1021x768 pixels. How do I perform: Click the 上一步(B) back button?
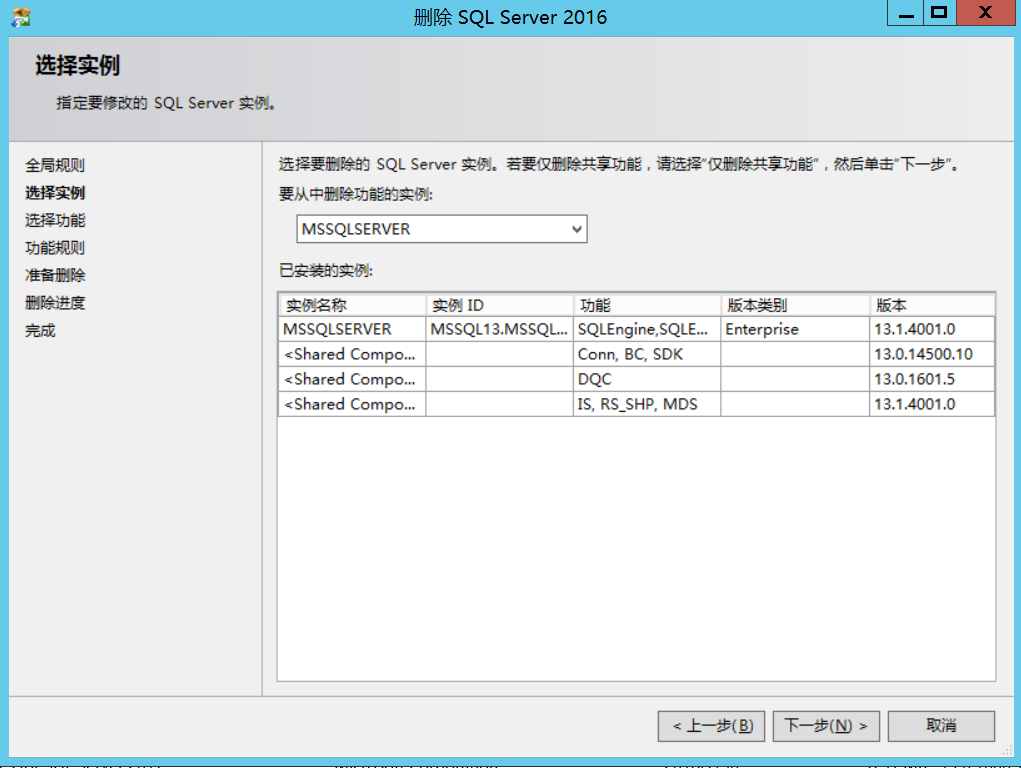(x=711, y=726)
